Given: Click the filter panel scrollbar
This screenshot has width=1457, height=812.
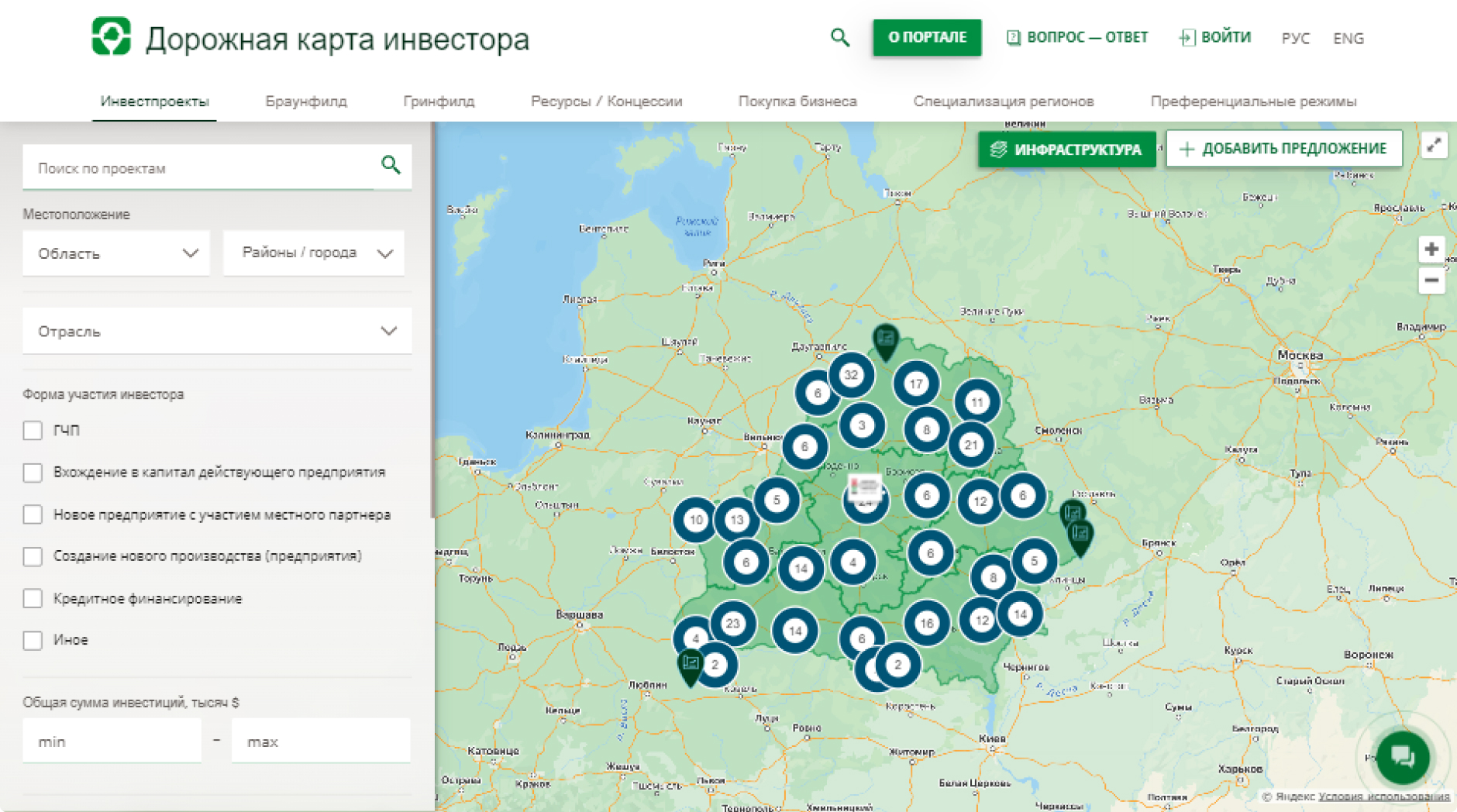Looking at the screenshot, I should click(x=432, y=321).
